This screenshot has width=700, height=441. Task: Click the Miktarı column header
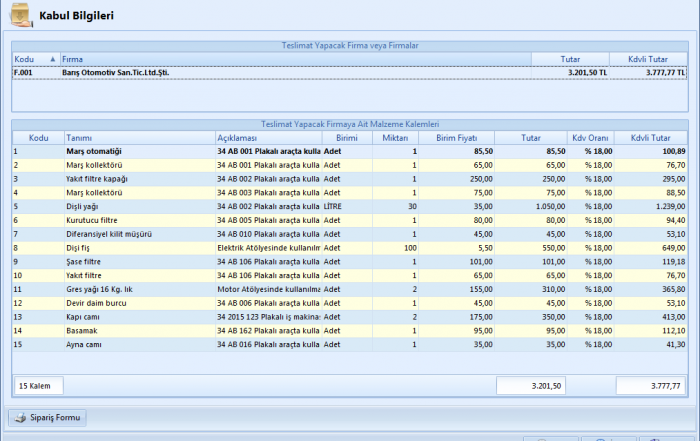(394, 137)
